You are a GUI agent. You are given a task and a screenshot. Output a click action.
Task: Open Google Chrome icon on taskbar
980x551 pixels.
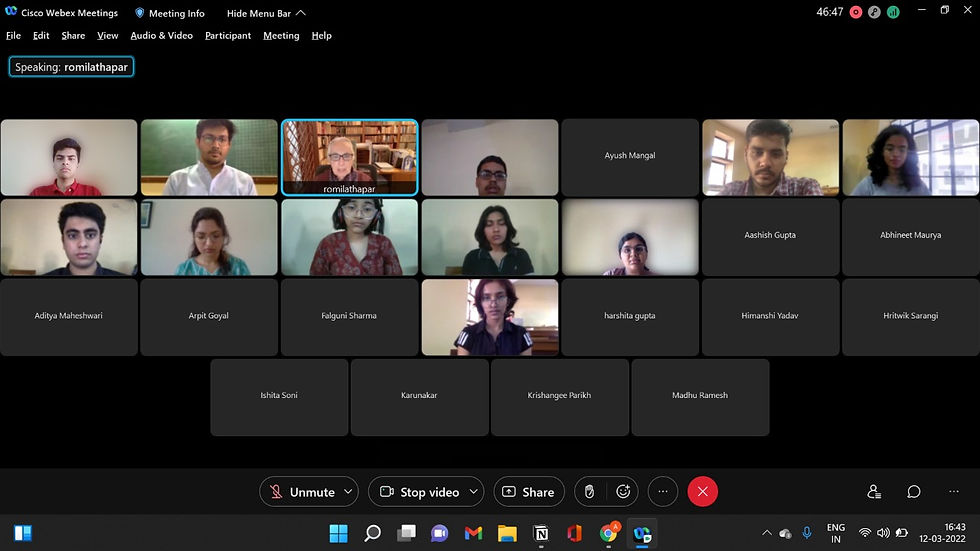(608, 534)
